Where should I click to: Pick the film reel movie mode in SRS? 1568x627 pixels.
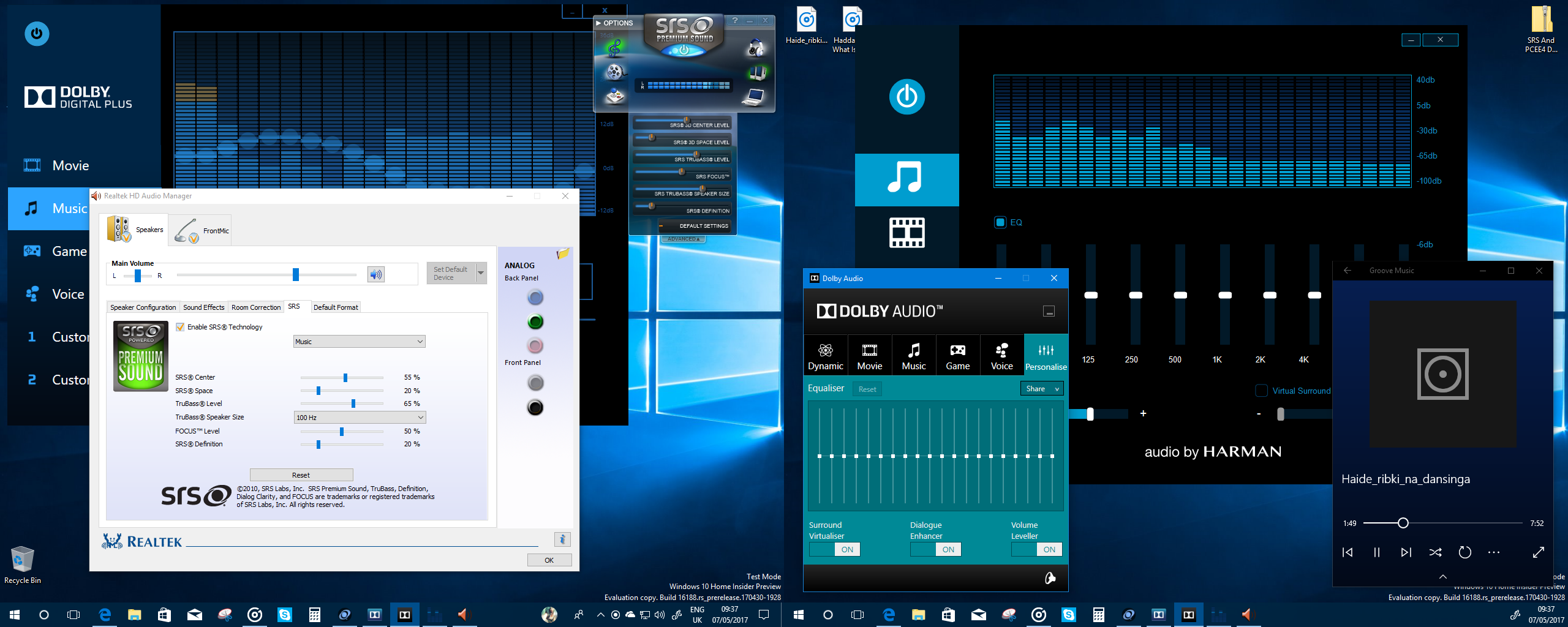pyautogui.click(x=615, y=72)
